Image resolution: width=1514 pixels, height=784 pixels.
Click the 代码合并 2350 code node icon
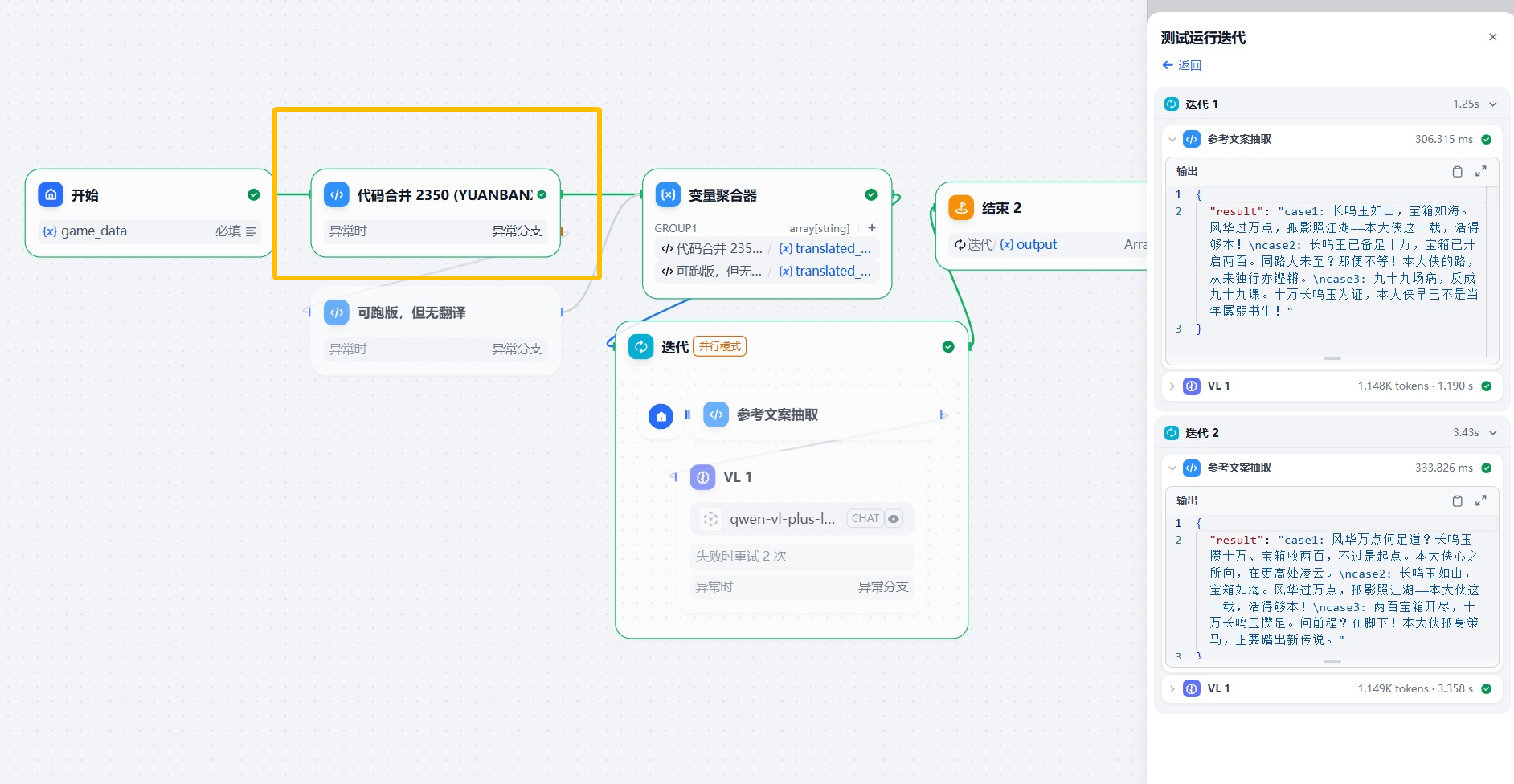point(337,194)
